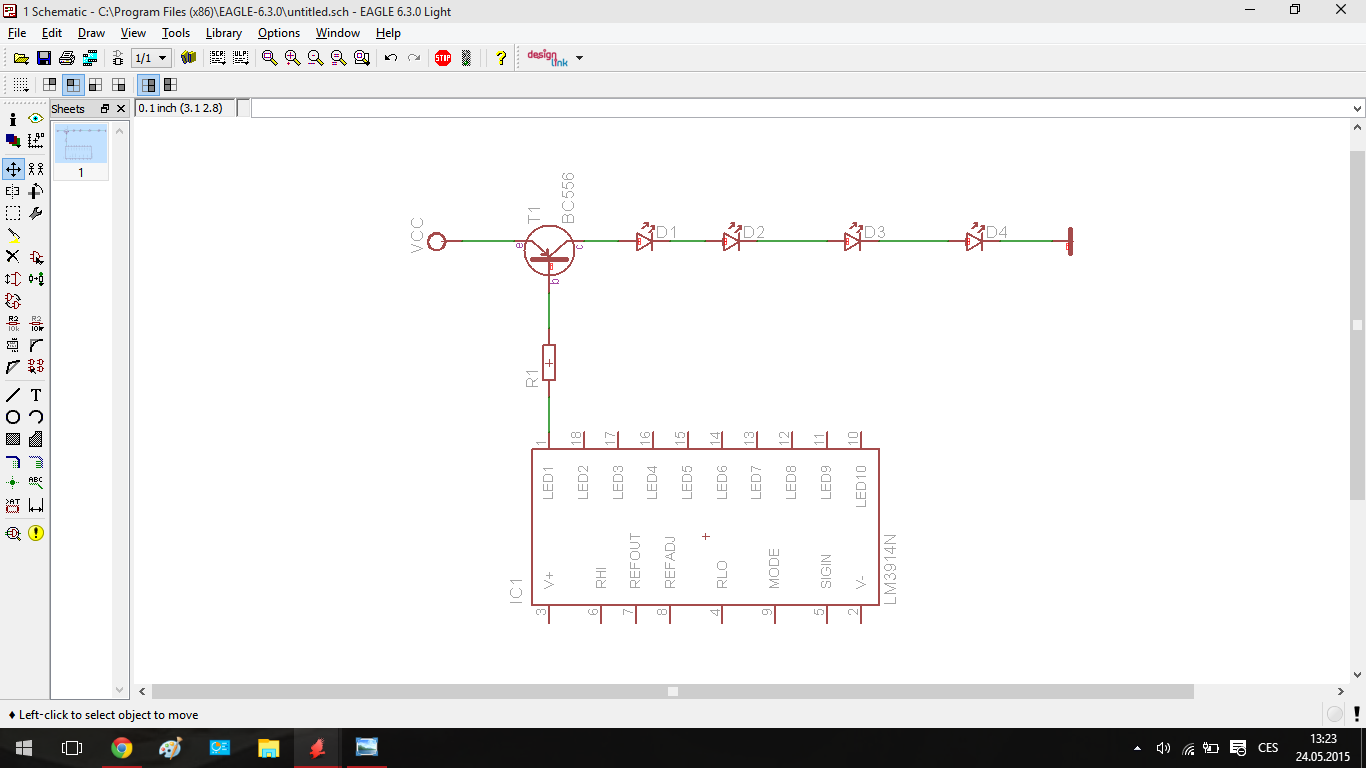Toggle layer display with the eye icon
Screen dimensions: 1366x768
[x=36, y=119]
